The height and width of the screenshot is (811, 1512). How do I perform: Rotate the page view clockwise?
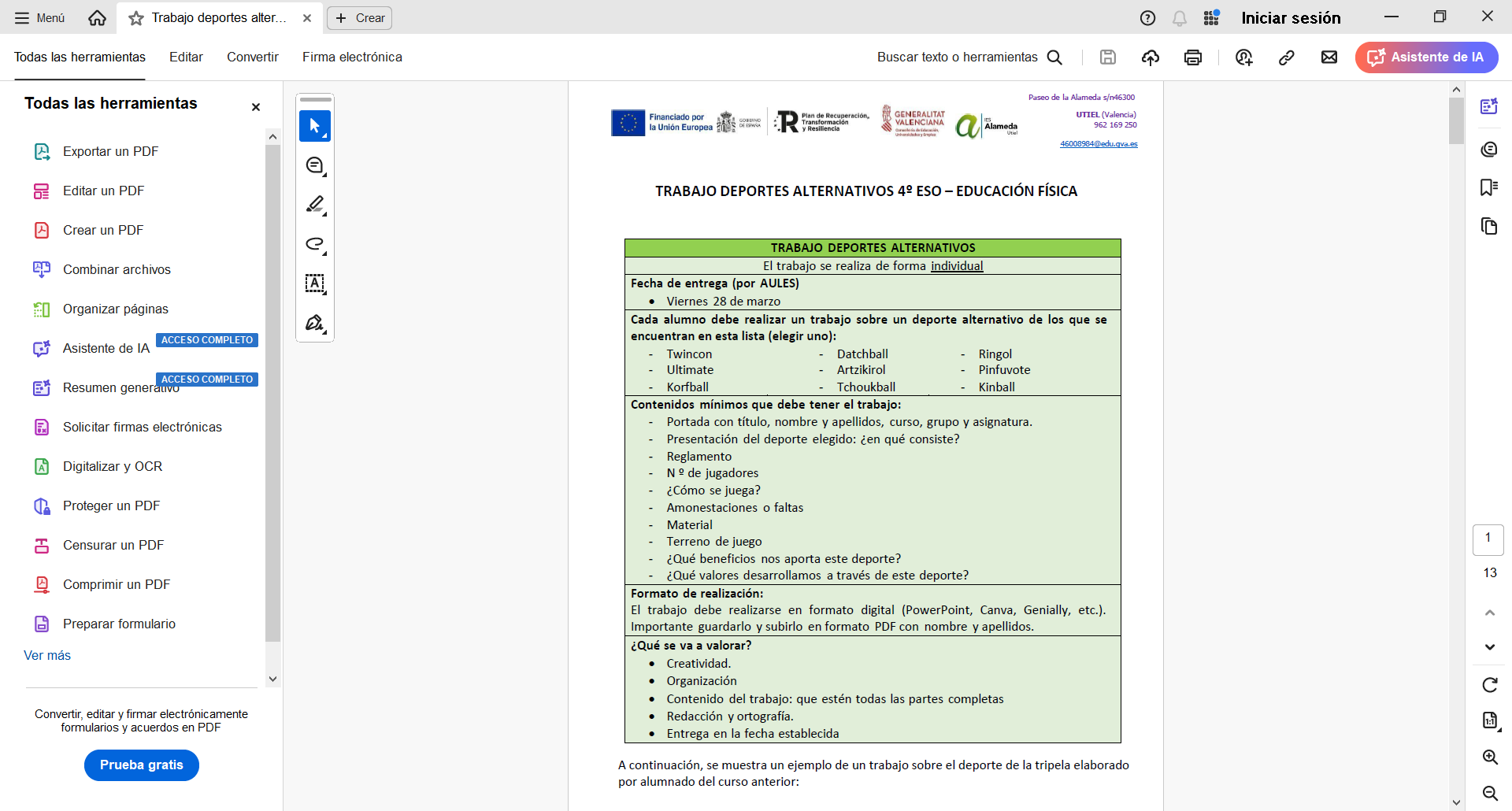click(1489, 685)
